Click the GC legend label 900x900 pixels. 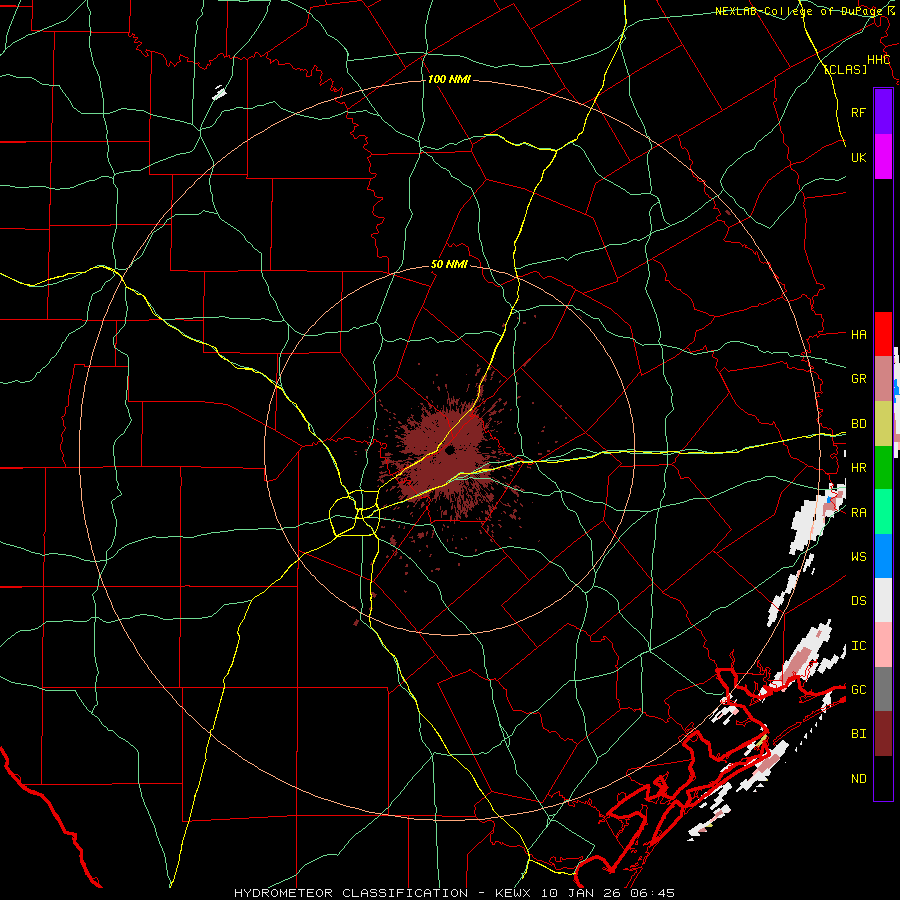pos(858,689)
